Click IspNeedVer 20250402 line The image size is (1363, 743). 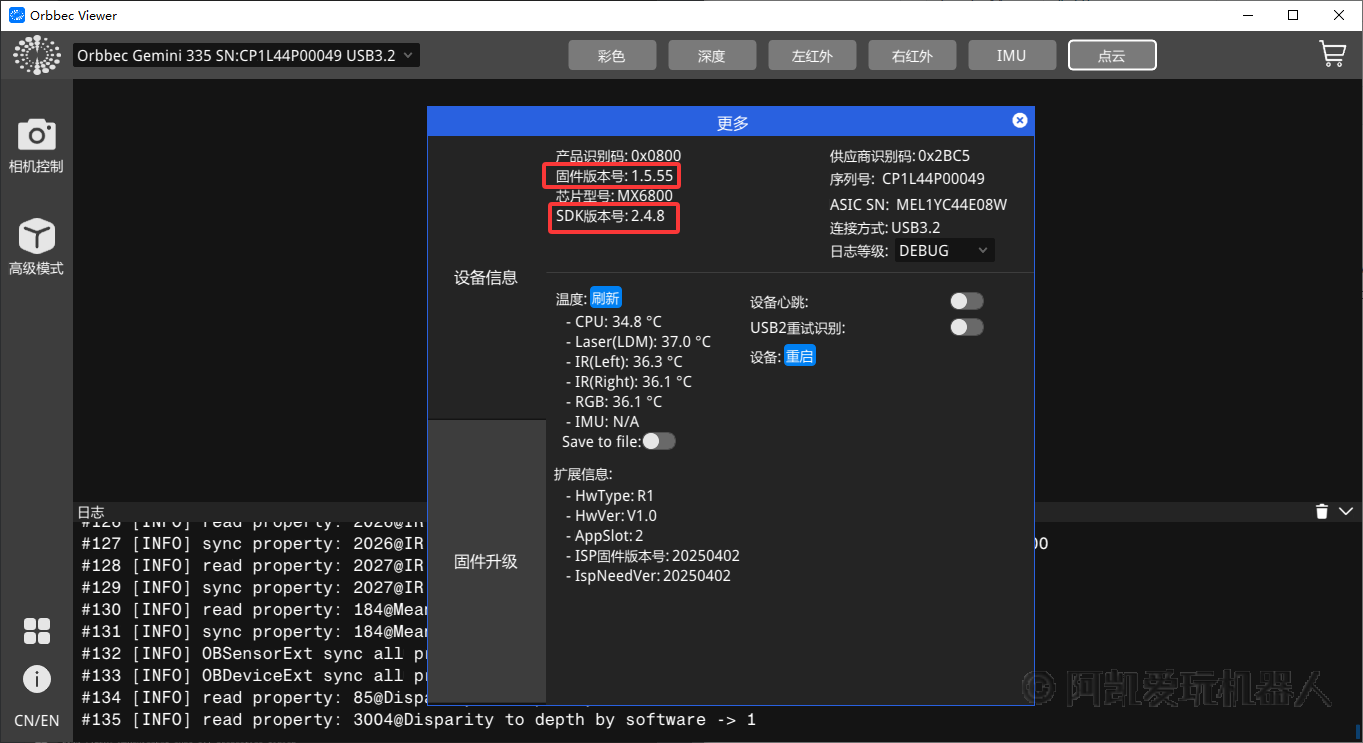tap(648, 576)
